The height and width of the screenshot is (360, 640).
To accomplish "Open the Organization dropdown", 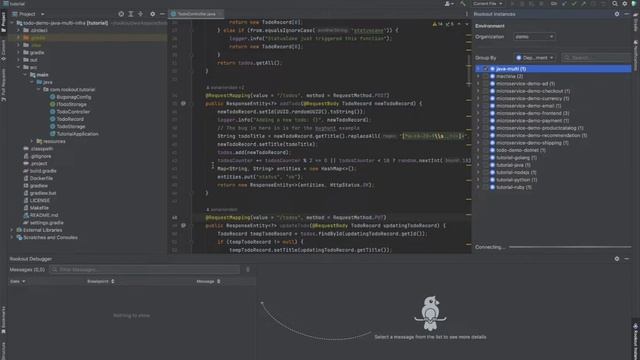I will 534,37.
